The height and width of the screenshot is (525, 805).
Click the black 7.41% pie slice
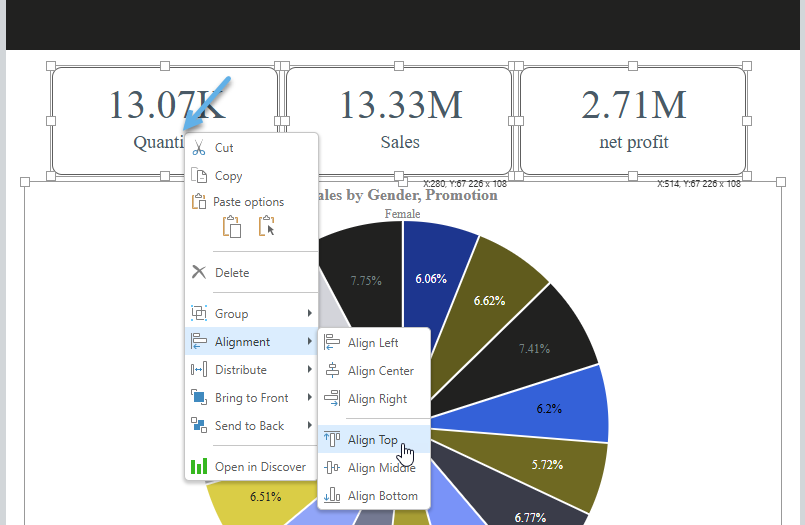(534, 348)
